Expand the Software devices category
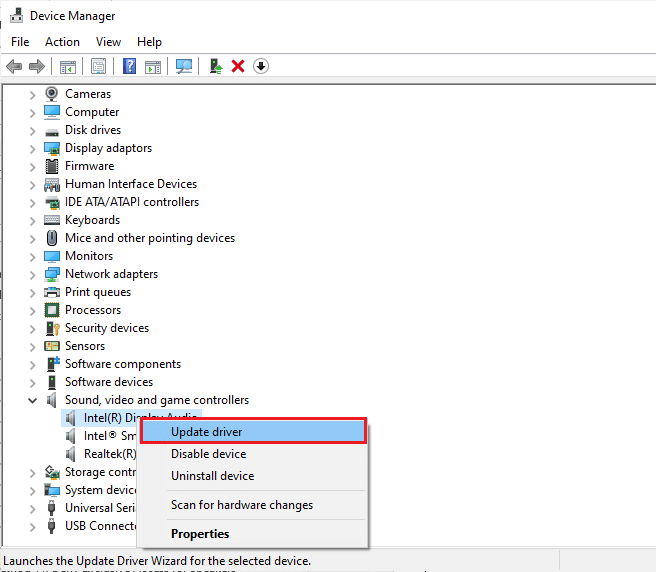The image size is (656, 572). coord(33,383)
